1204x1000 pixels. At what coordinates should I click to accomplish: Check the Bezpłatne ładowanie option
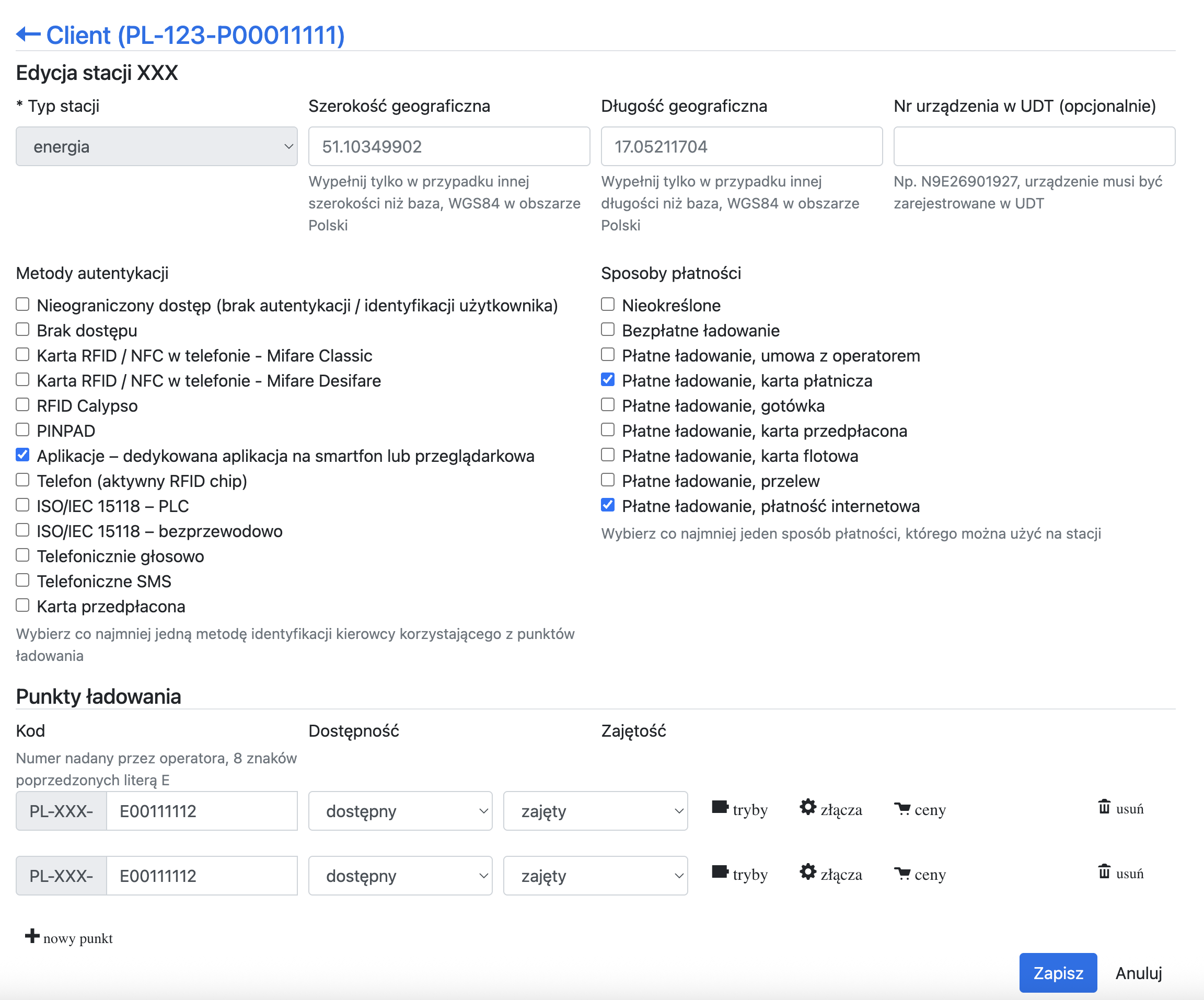click(x=608, y=330)
